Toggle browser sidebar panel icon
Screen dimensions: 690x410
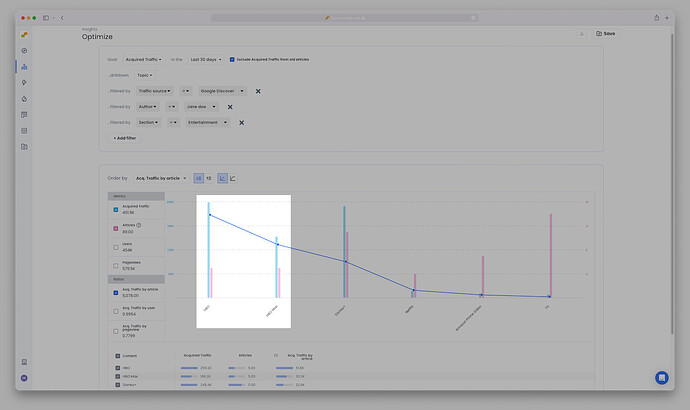coord(46,17)
